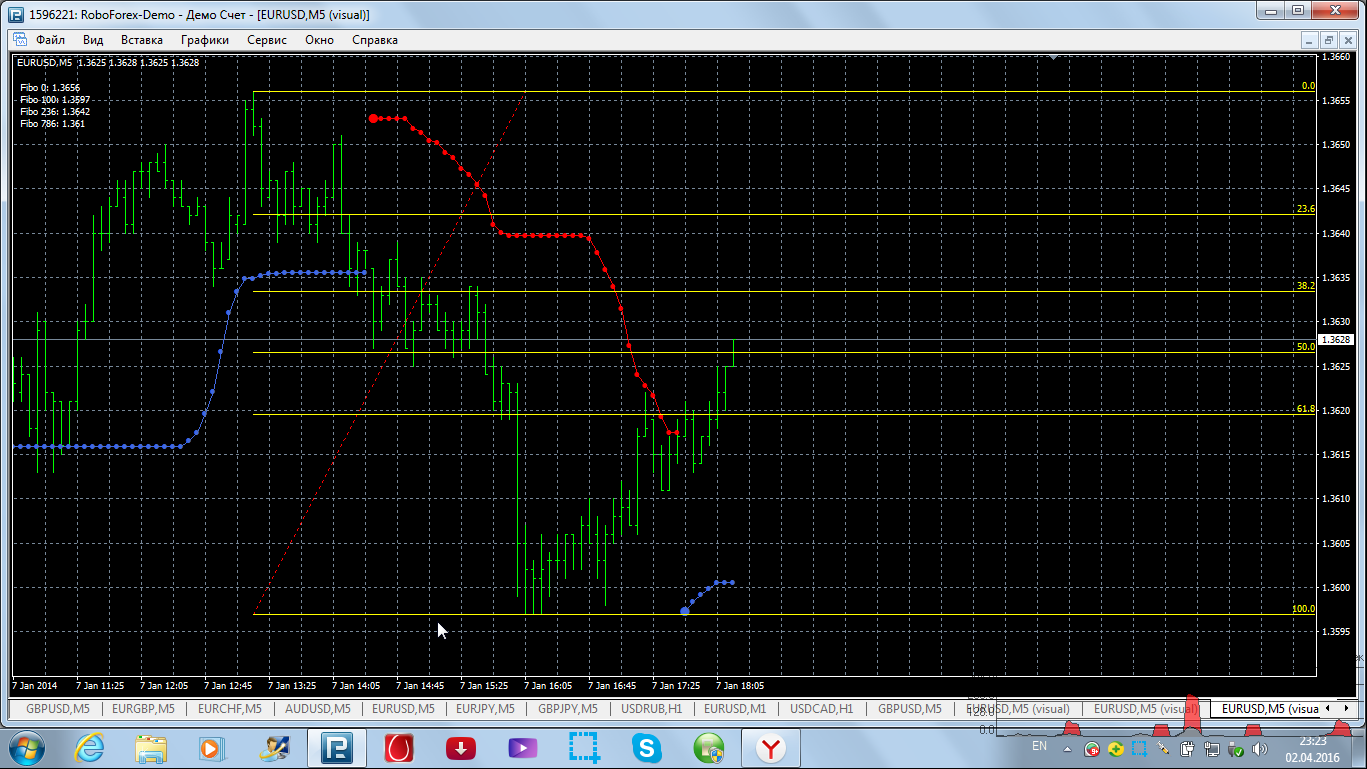Launch Yandex browser from the taskbar
This screenshot has height=769, width=1367.
coord(770,747)
